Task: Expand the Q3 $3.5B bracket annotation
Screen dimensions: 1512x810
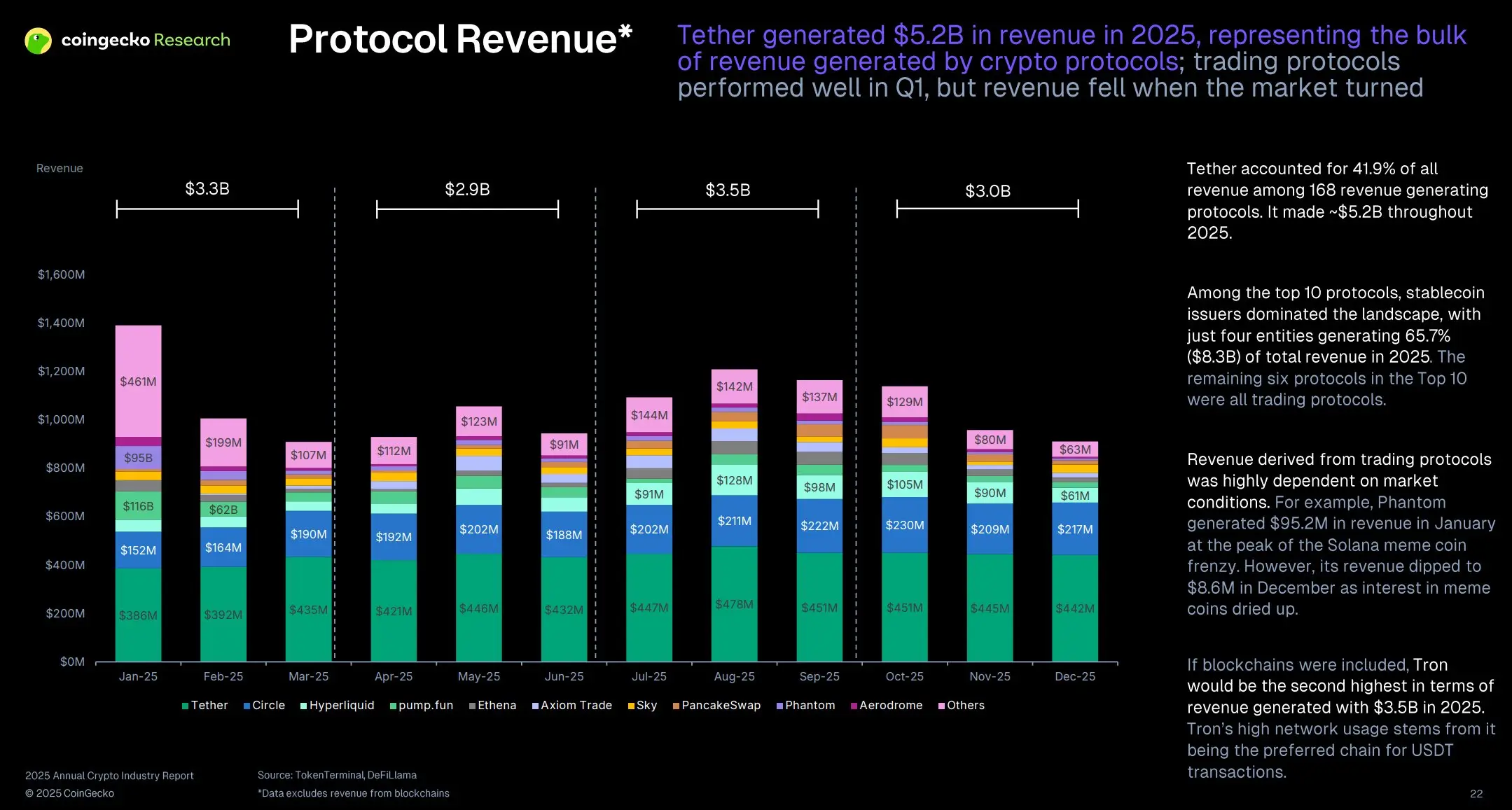Action: pyautogui.click(x=727, y=189)
